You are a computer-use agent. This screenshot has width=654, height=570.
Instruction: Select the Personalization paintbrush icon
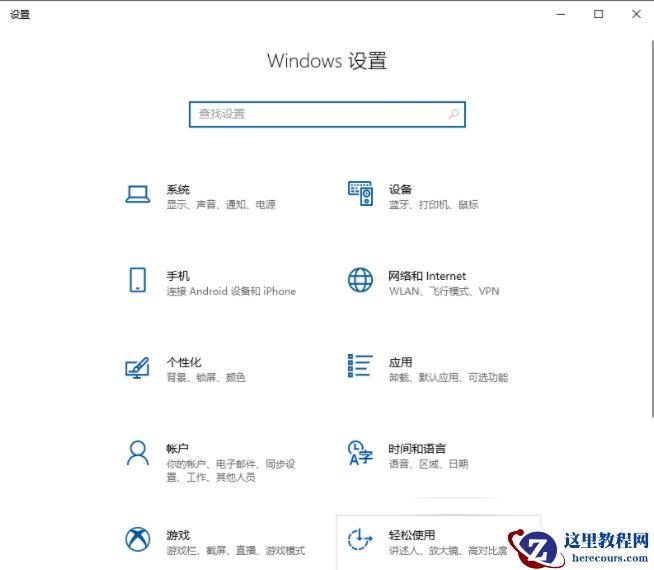click(x=138, y=367)
